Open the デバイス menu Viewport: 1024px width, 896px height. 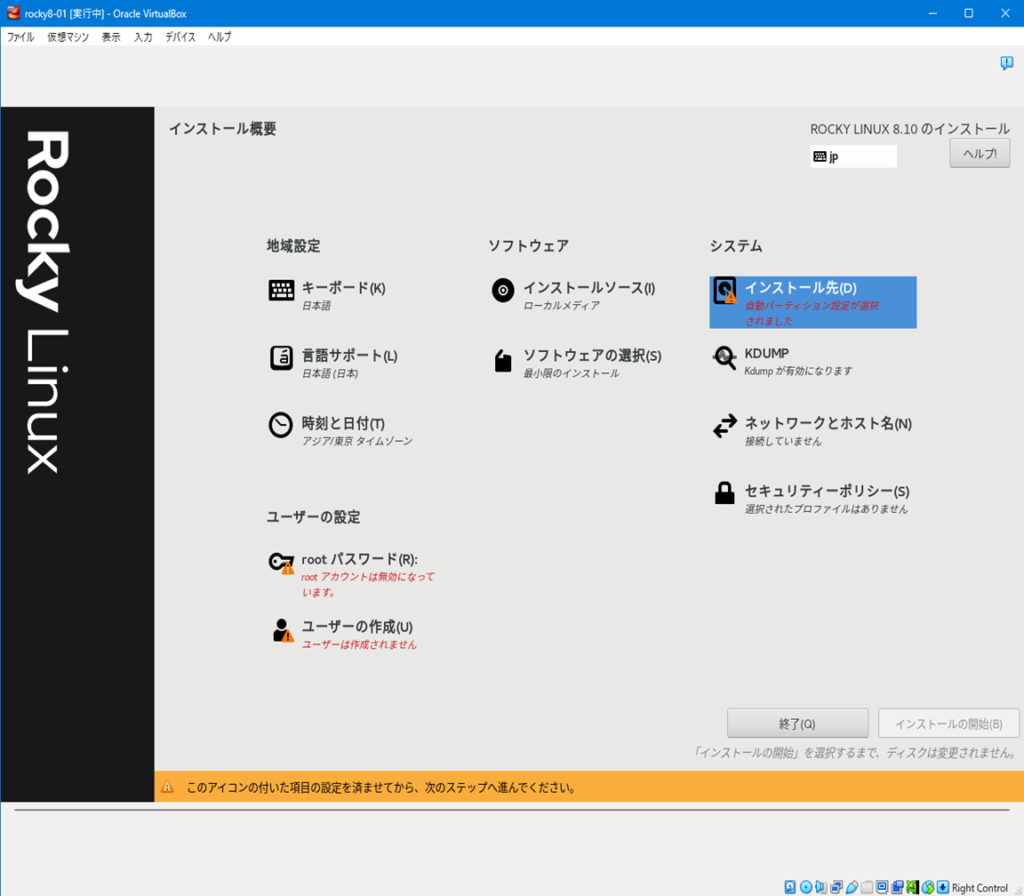tap(180, 37)
